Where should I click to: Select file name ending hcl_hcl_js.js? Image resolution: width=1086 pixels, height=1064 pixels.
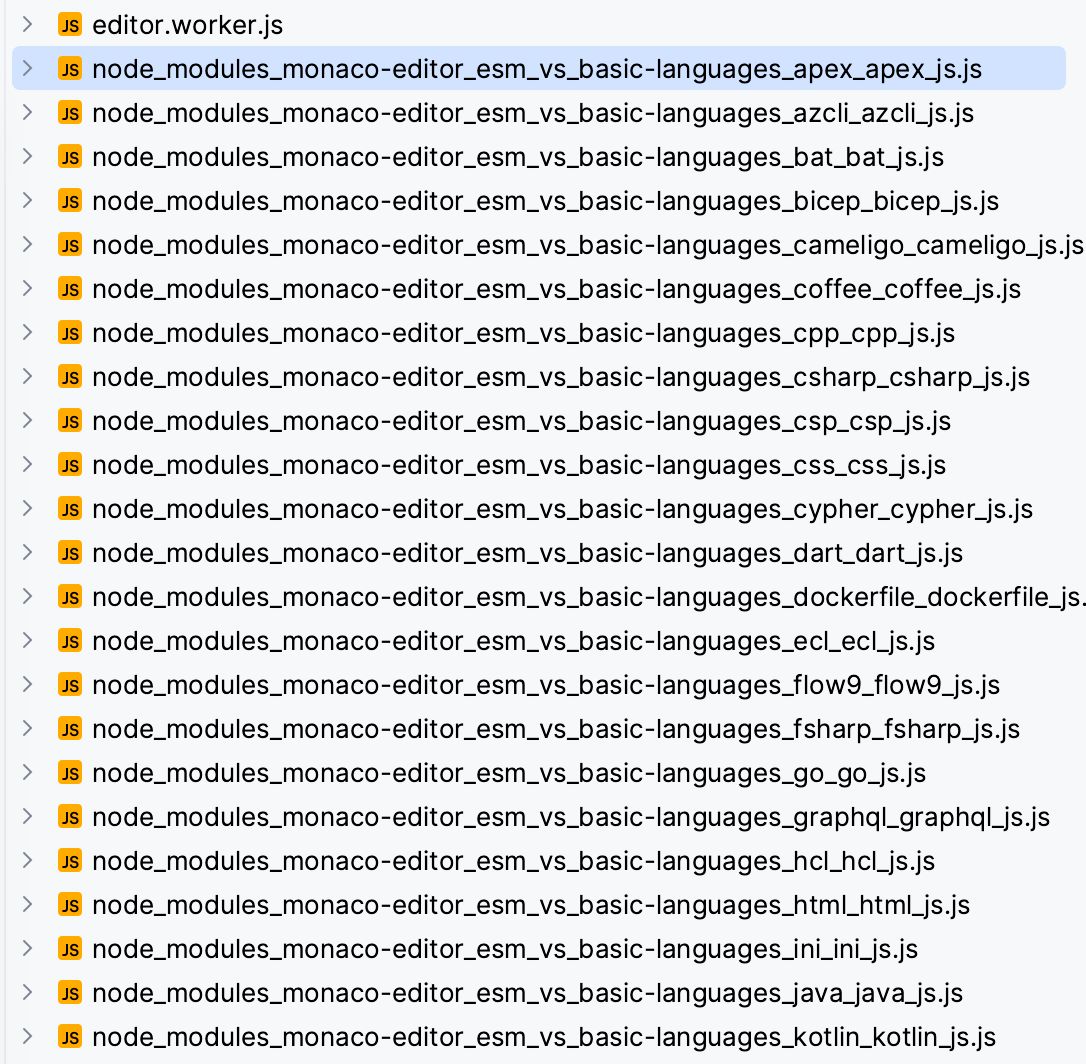click(x=513, y=861)
